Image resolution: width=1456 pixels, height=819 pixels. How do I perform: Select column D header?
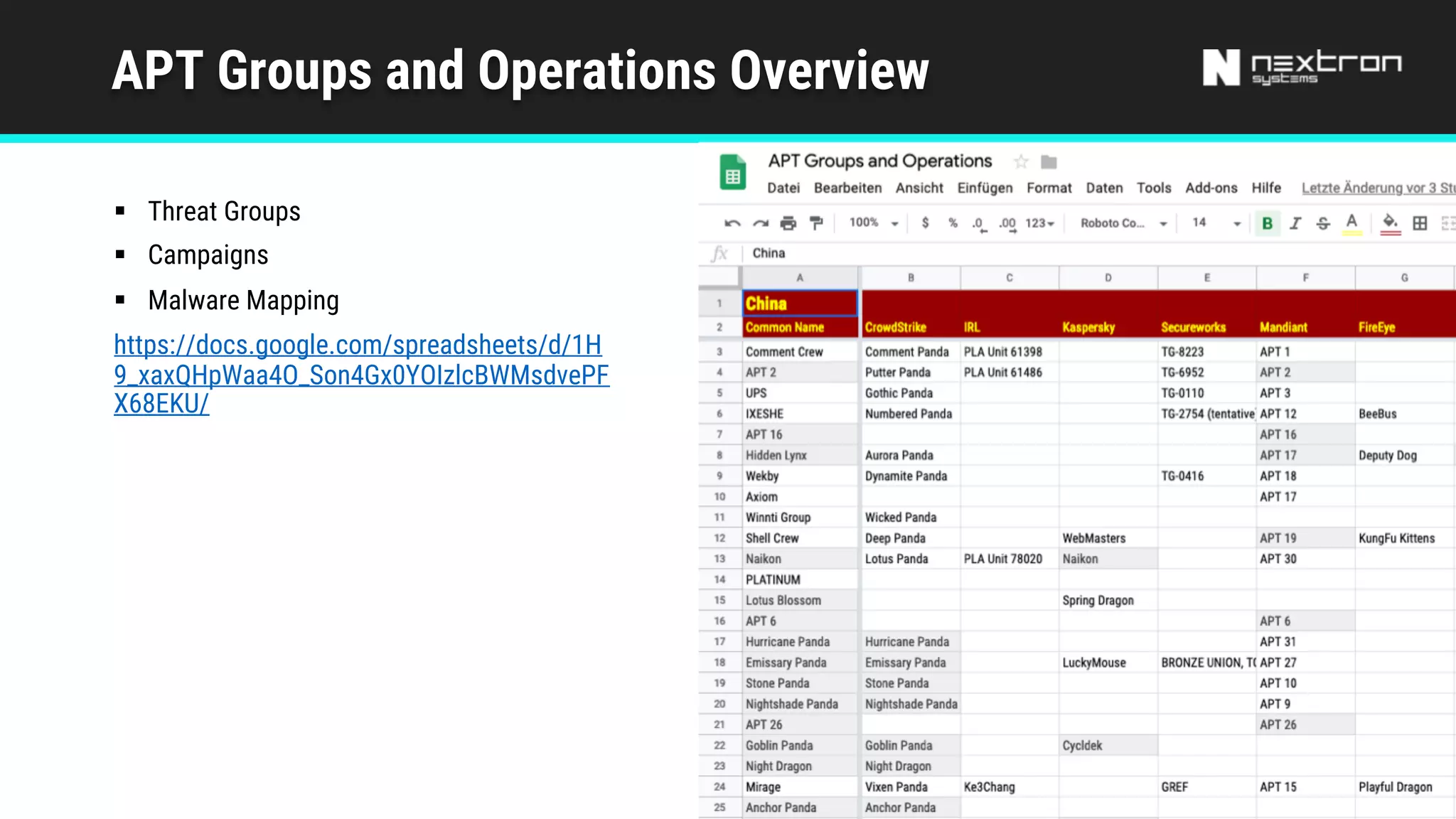click(1108, 278)
